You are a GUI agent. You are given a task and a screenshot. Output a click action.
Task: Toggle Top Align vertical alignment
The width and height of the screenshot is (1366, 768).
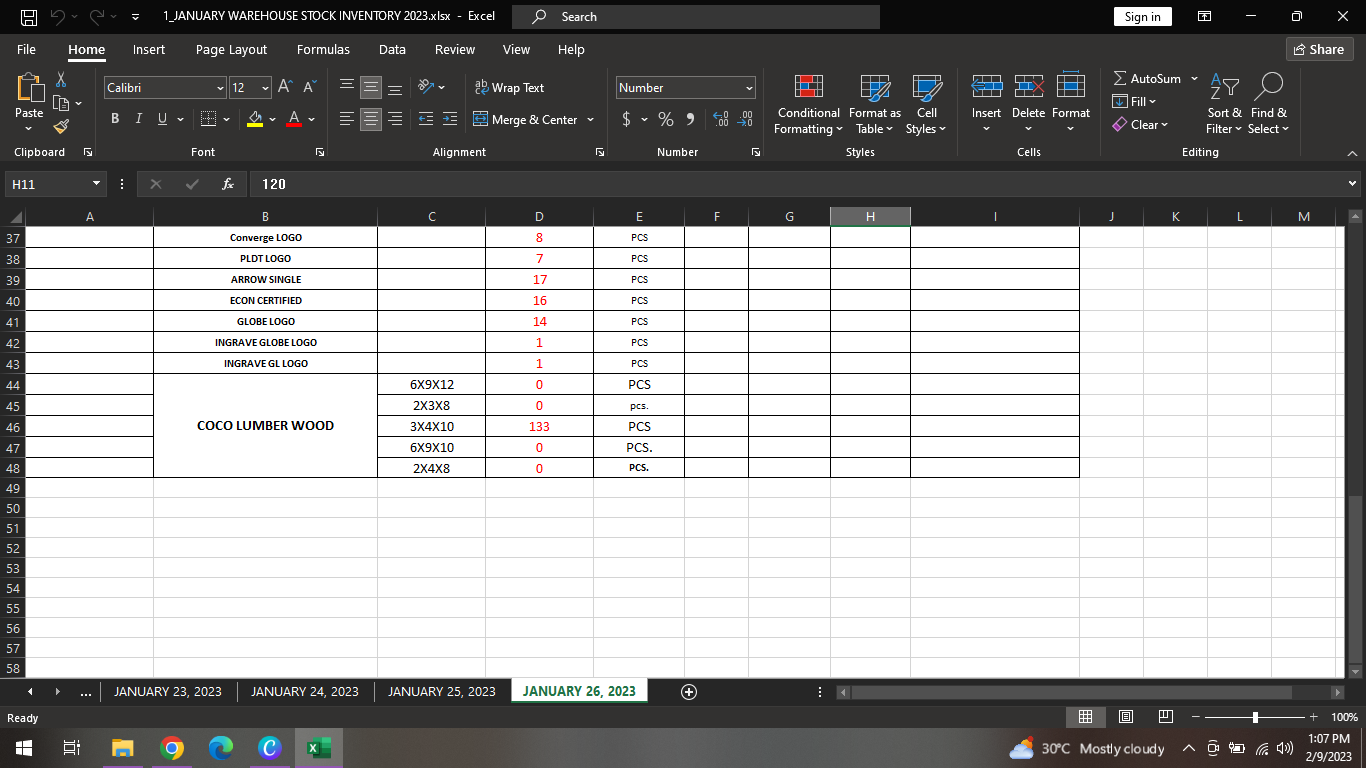click(x=347, y=88)
